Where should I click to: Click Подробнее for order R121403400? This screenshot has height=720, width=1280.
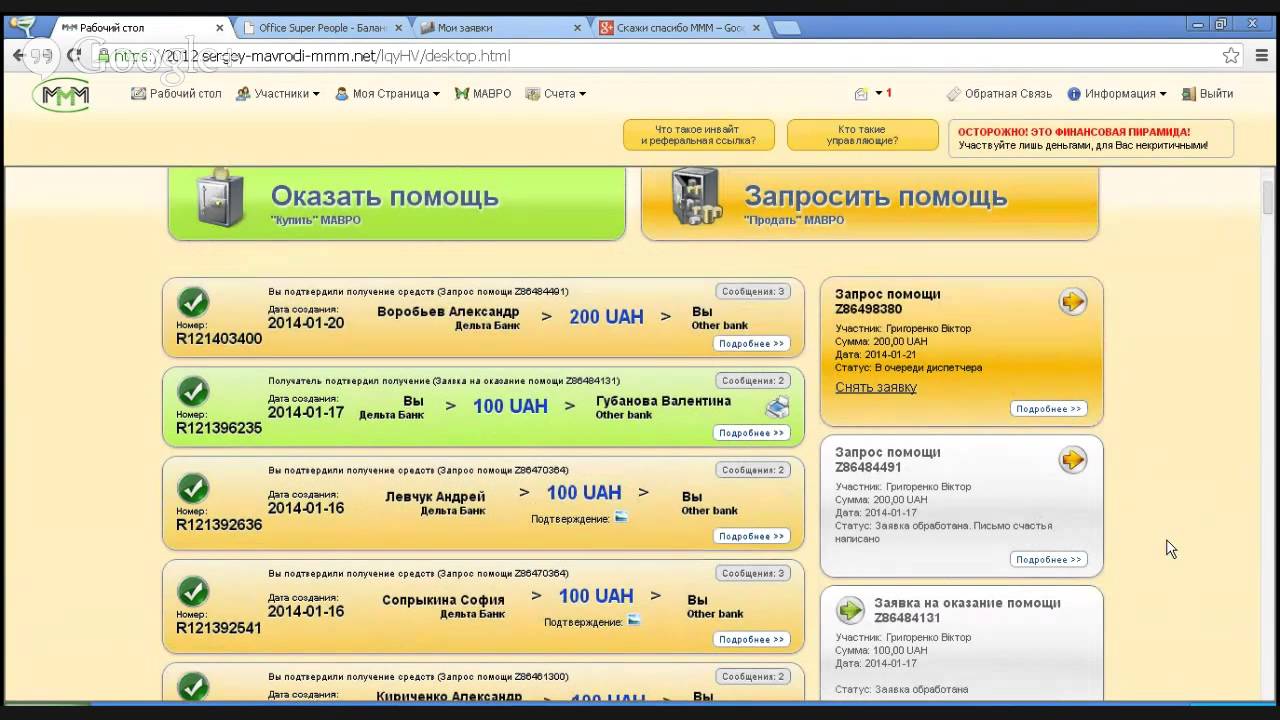pos(752,344)
